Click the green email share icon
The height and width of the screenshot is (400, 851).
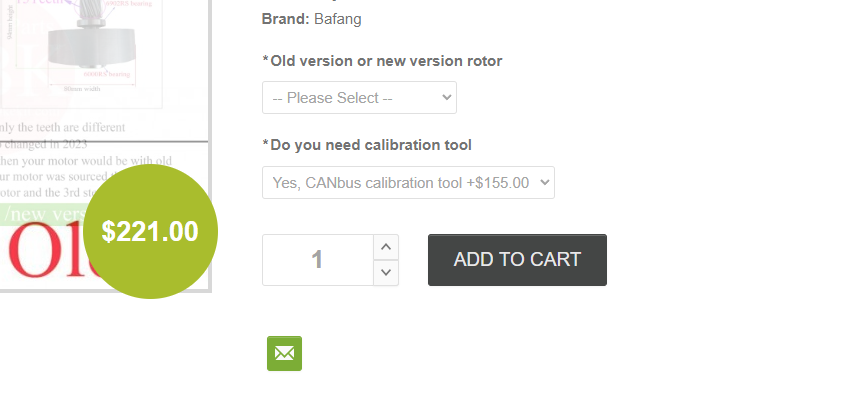click(x=284, y=353)
